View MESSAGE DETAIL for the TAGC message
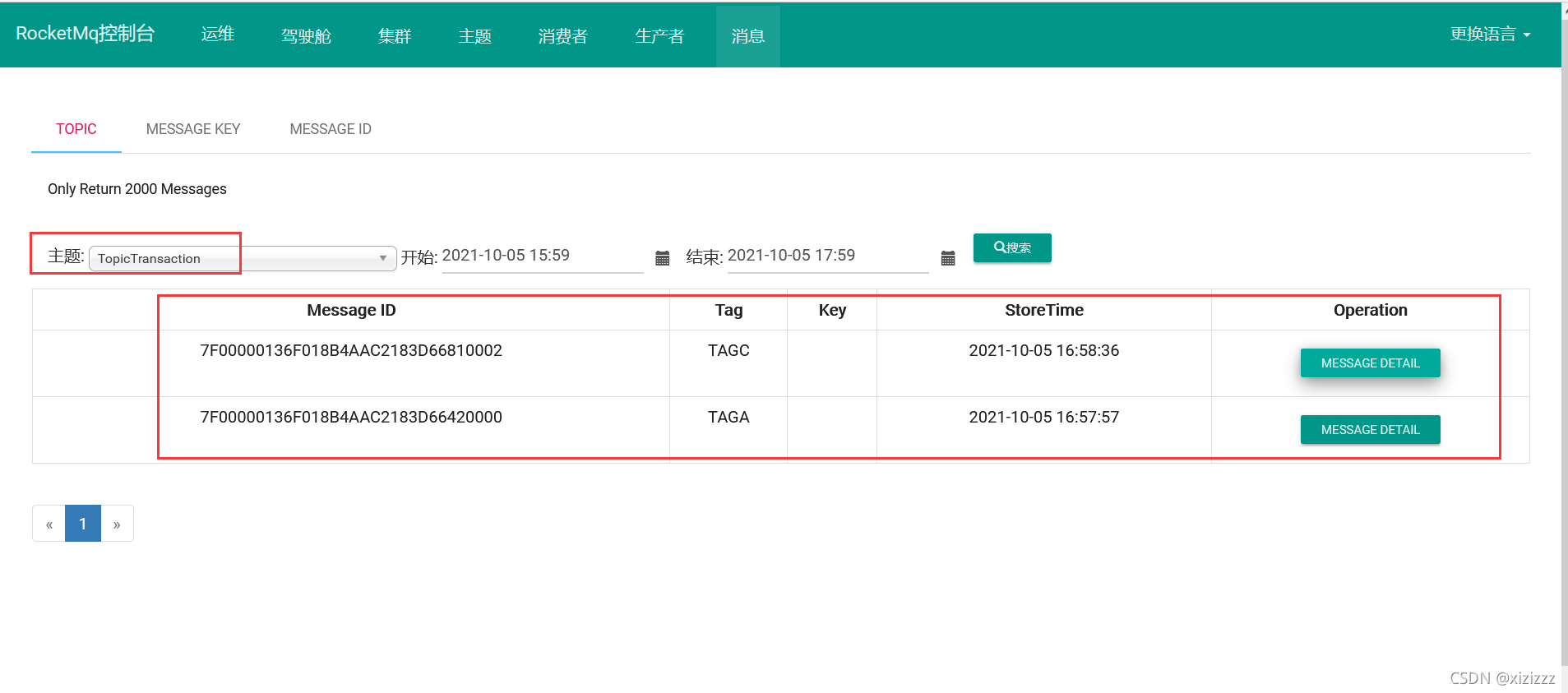 (x=1370, y=363)
